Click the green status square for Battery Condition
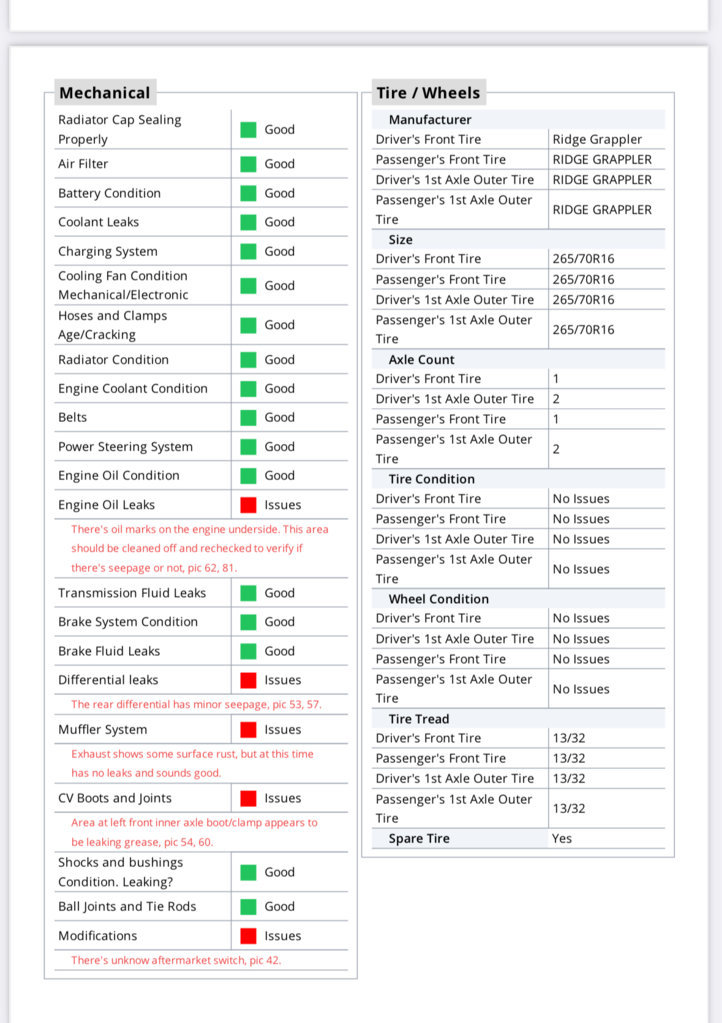 point(248,193)
